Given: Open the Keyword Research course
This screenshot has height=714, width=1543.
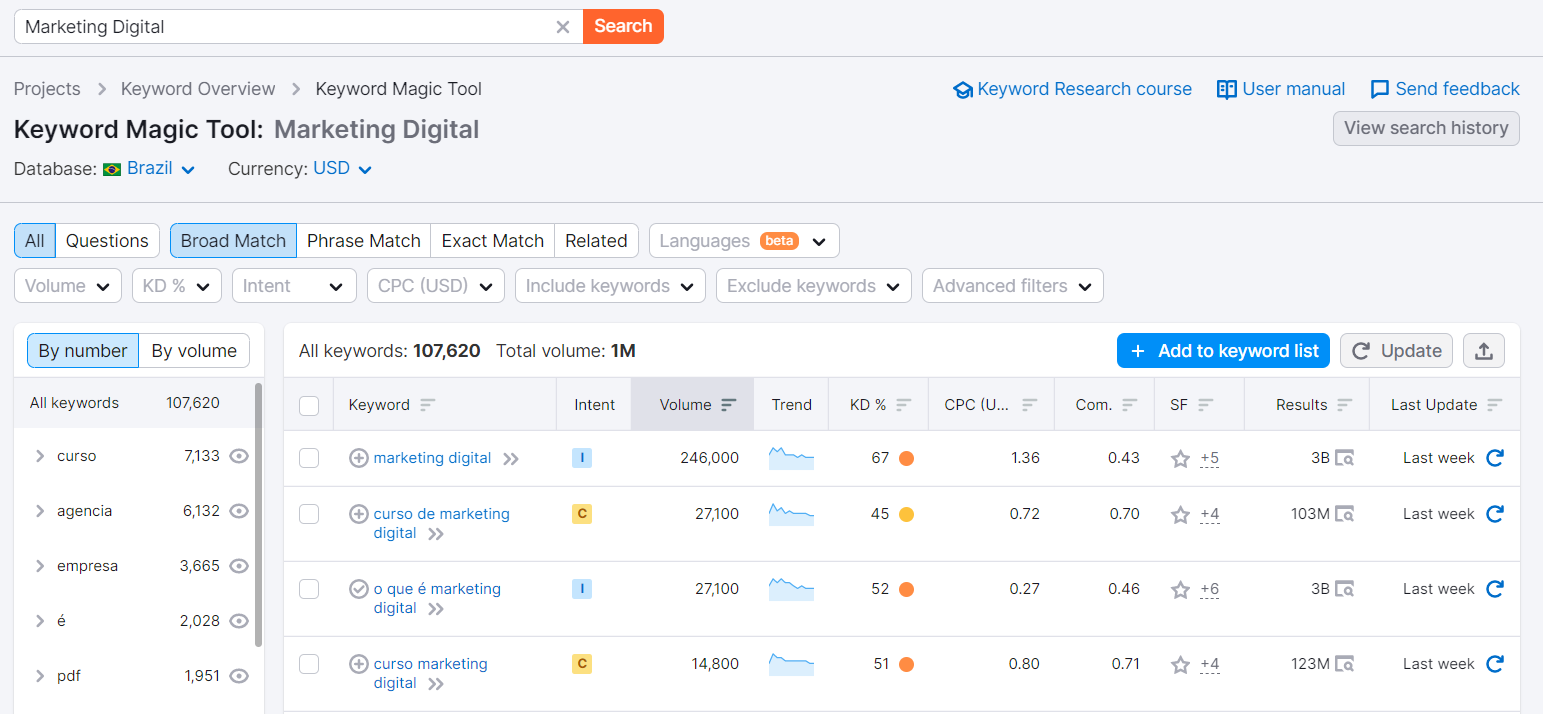Looking at the screenshot, I should point(1081,88).
